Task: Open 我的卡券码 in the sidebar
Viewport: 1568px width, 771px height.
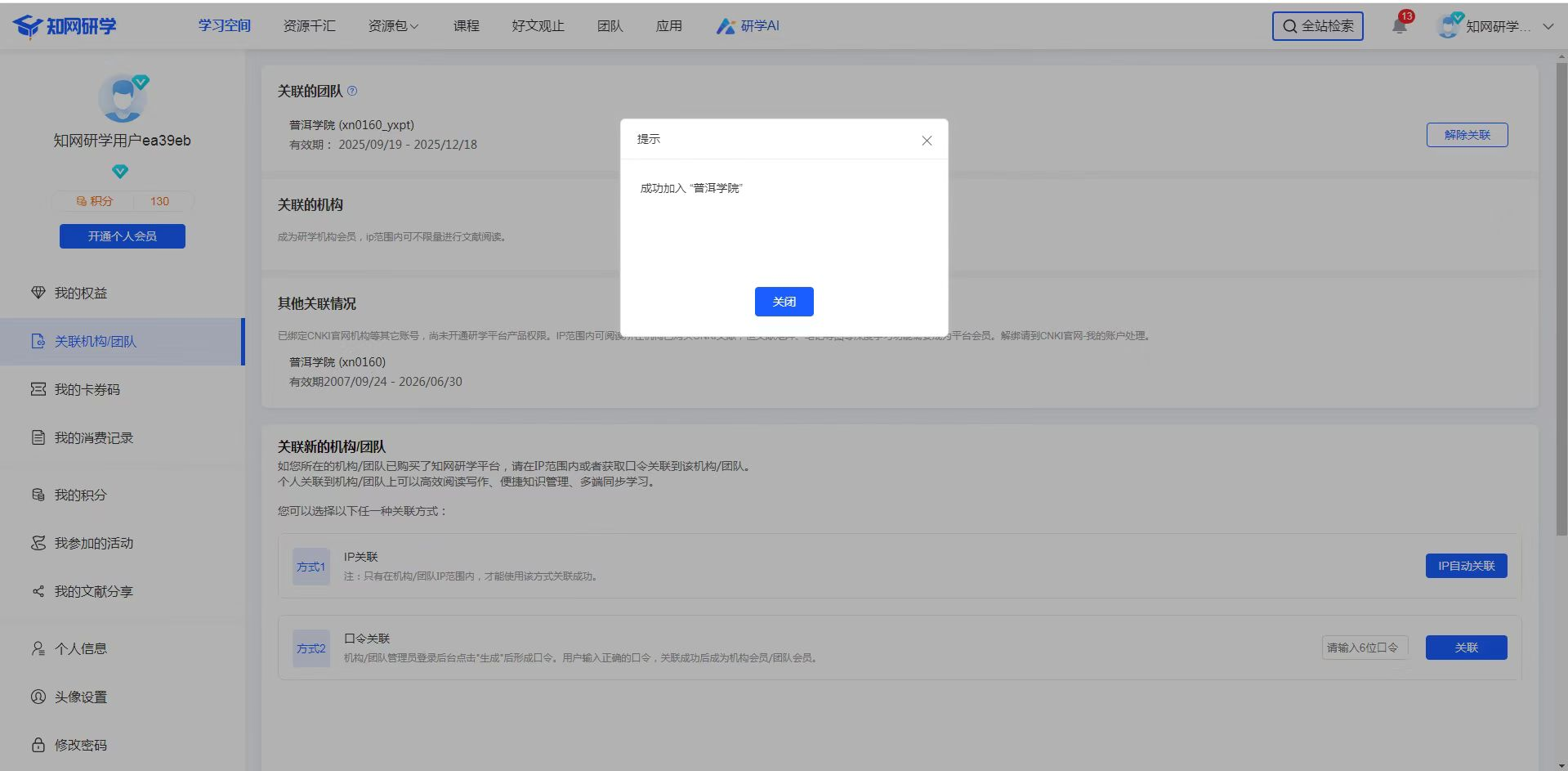Action: click(x=87, y=390)
